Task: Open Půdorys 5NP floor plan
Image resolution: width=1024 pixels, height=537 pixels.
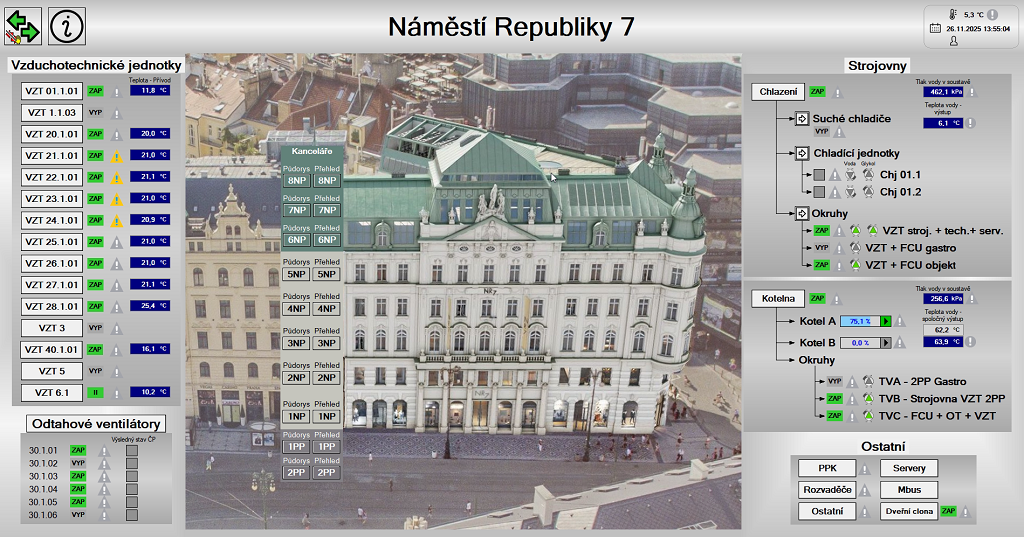Action: (x=296, y=274)
